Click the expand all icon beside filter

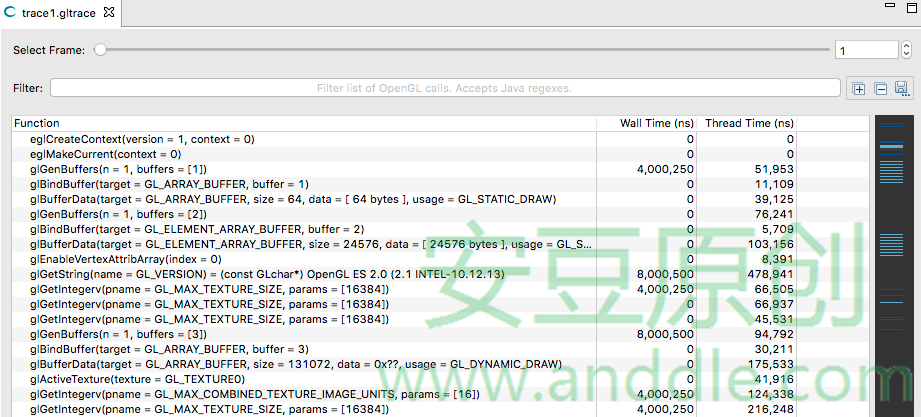click(859, 89)
